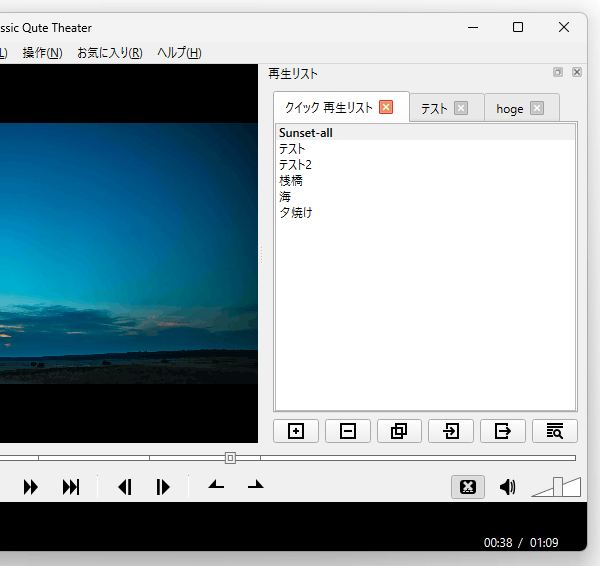
Task: Open the playlist search button
Action: coord(554,431)
